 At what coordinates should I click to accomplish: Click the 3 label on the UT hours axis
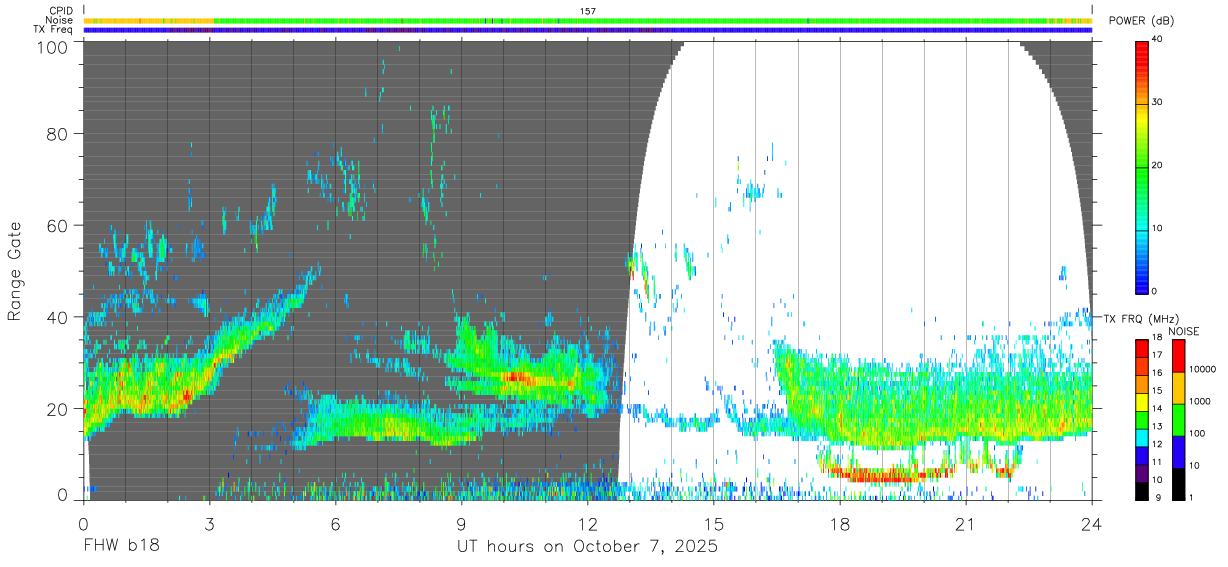(209, 525)
